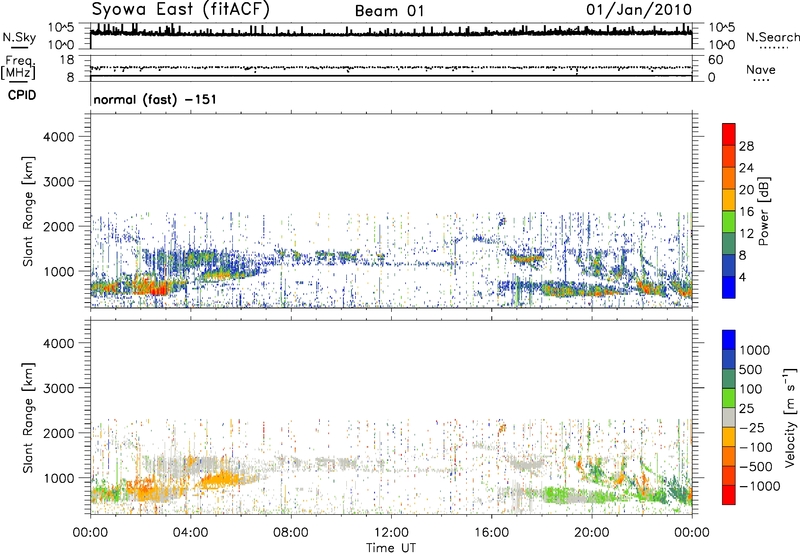This screenshot has height=554, width=800.
Task: Pick the bright blue top velocity colorbar segment
Action: tap(729, 340)
